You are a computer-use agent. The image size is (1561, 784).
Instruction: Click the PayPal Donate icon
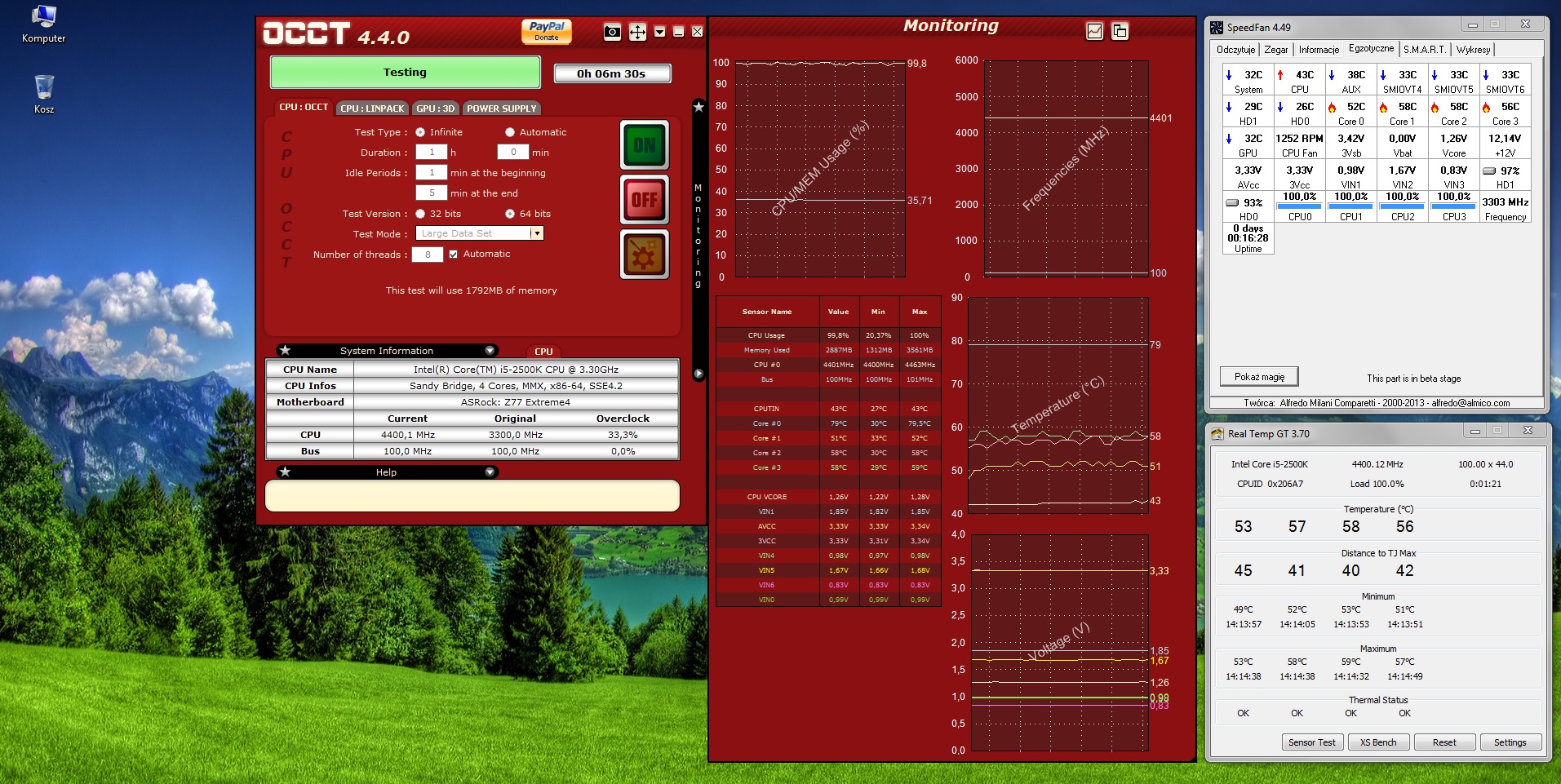pos(546,31)
